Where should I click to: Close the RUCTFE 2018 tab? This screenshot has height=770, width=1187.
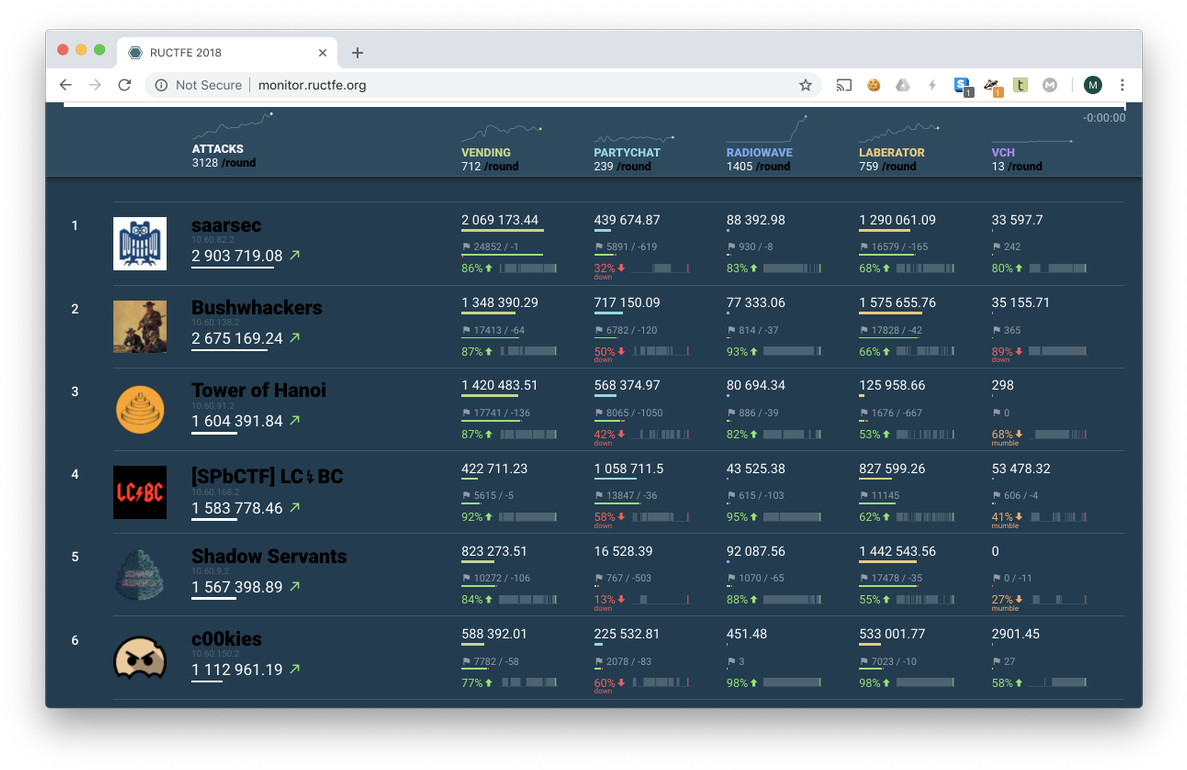(322, 52)
